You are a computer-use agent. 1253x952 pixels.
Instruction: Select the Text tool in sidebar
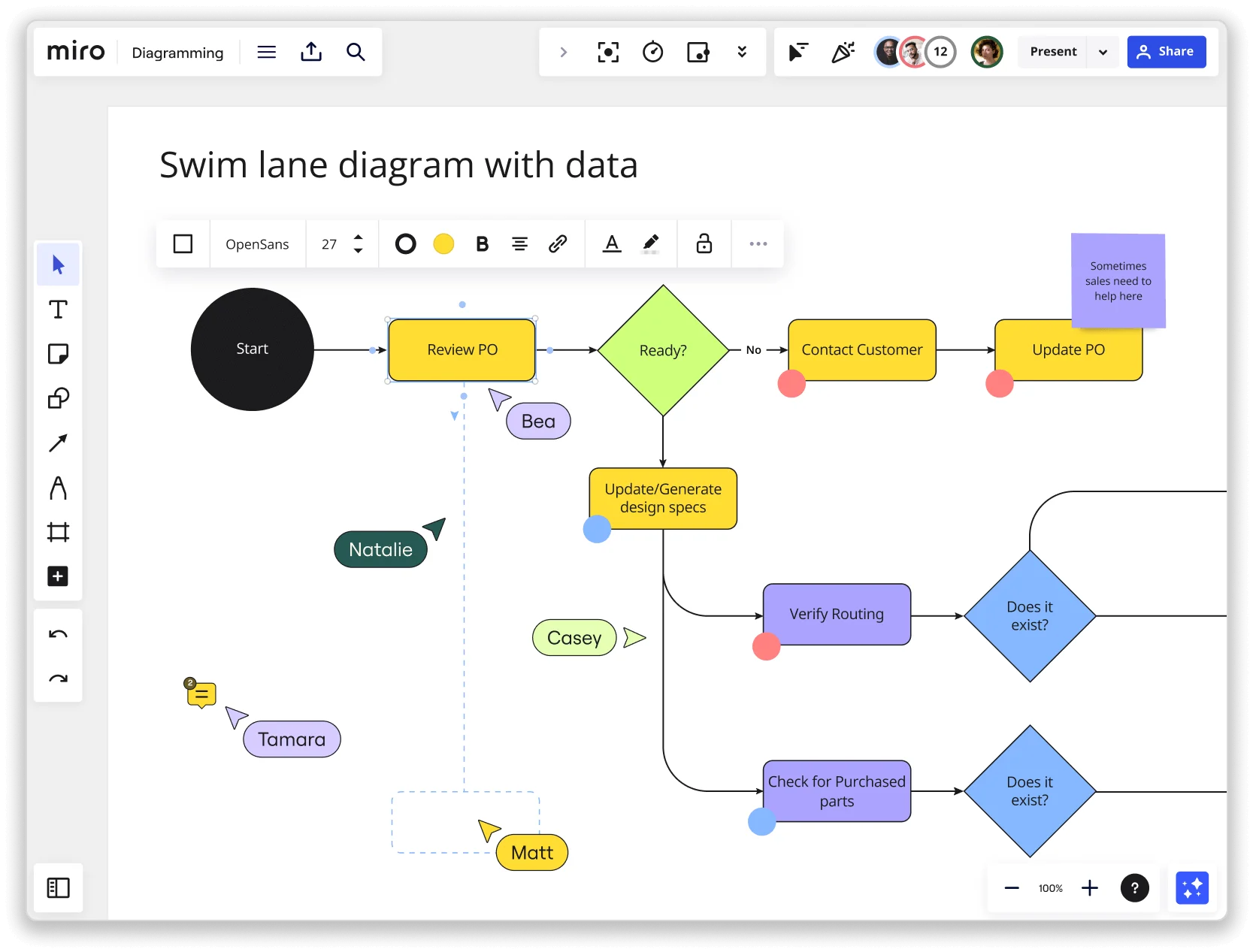point(58,310)
